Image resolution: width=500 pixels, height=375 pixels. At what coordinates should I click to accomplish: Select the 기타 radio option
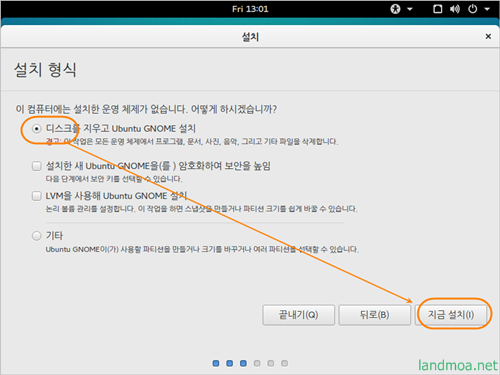[37, 236]
